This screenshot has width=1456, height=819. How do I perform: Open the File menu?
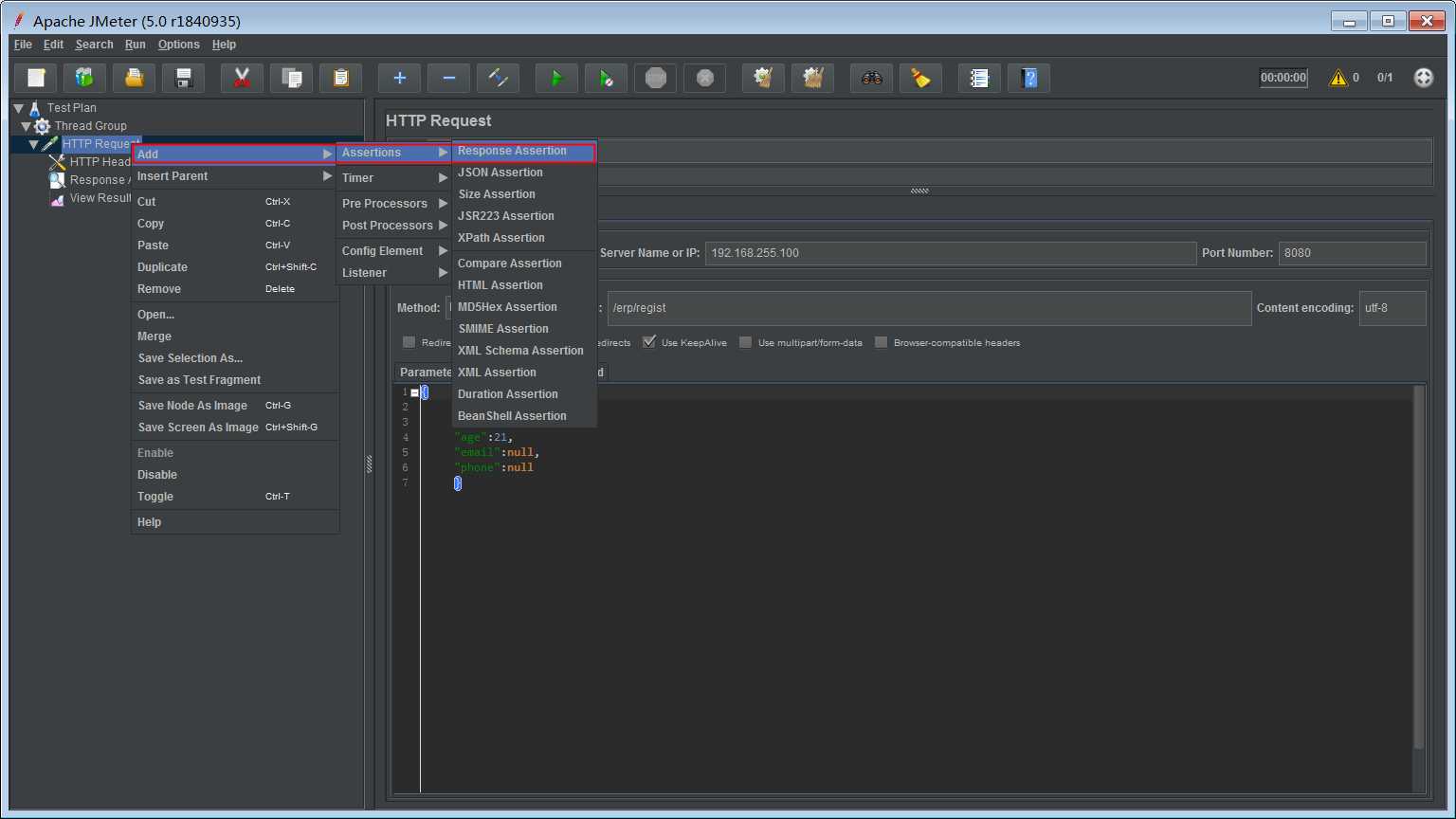(x=23, y=45)
